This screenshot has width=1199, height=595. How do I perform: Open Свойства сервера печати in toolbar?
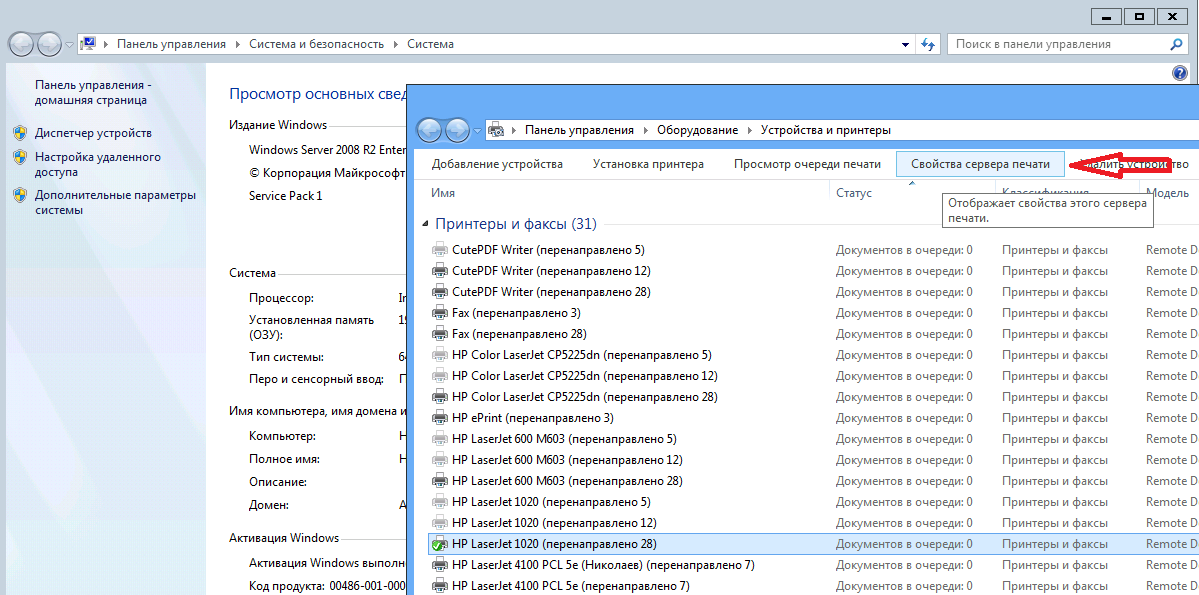coord(979,164)
